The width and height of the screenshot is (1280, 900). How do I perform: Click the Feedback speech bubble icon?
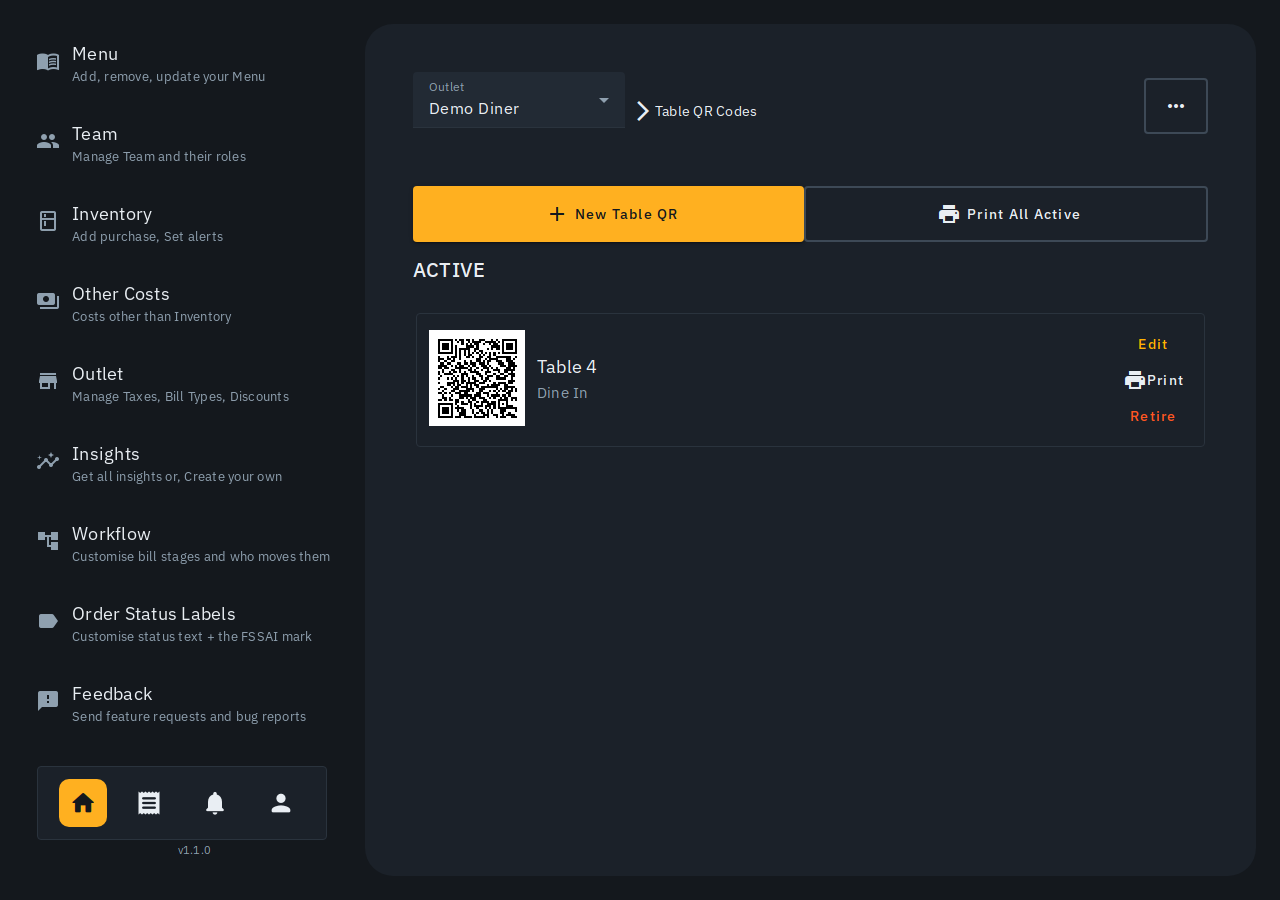48,701
